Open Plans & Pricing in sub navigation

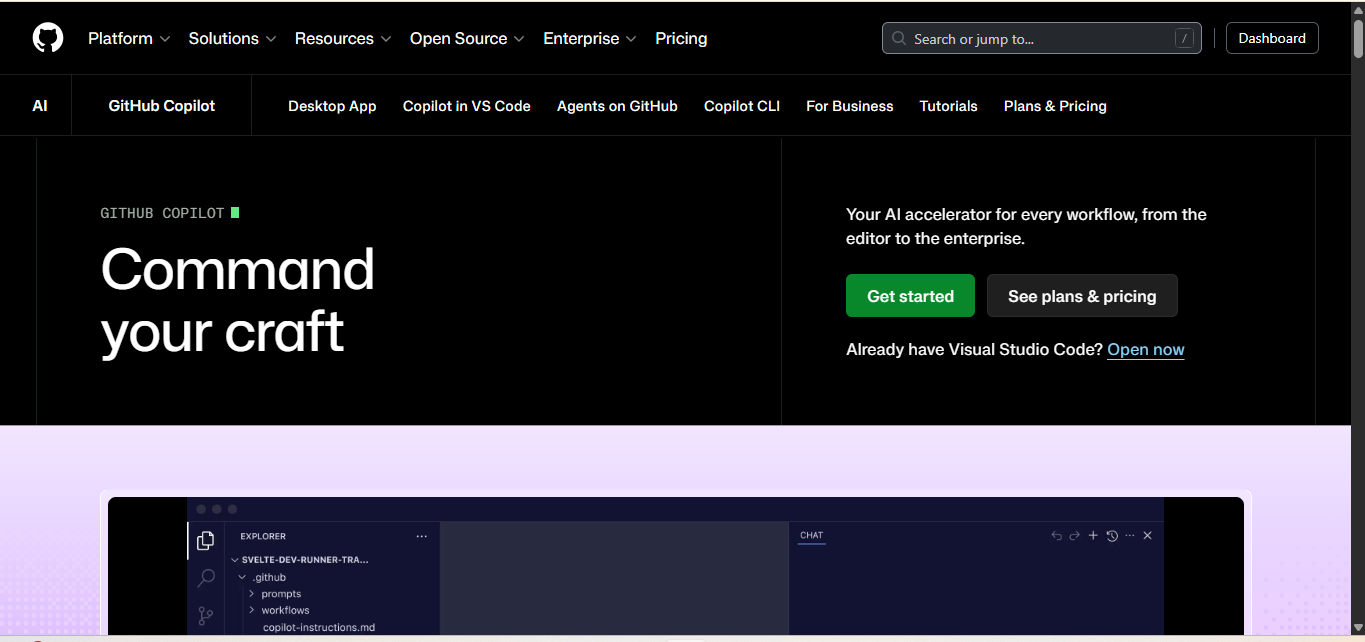[x=1055, y=106]
